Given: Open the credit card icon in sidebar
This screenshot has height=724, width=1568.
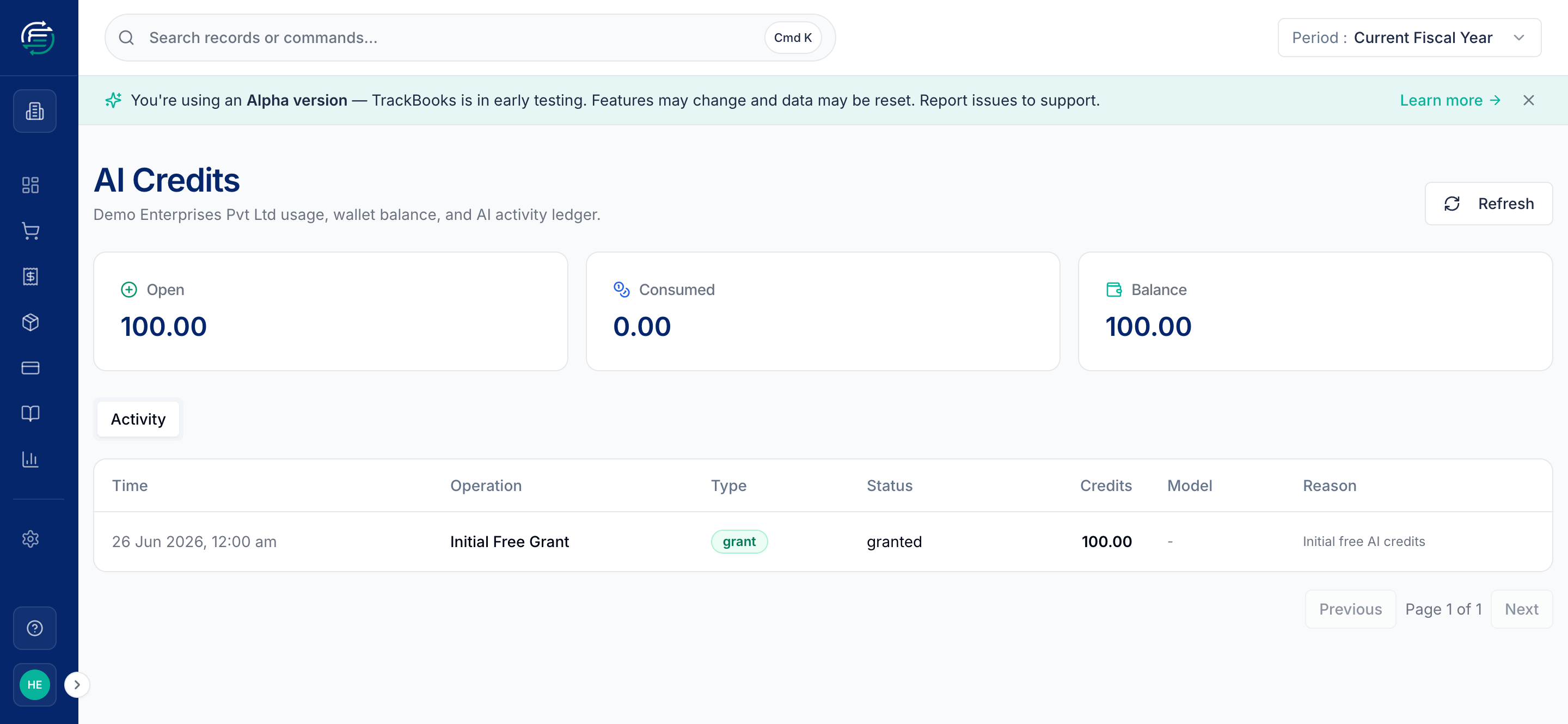Looking at the screenshot, I should point(30,367).
